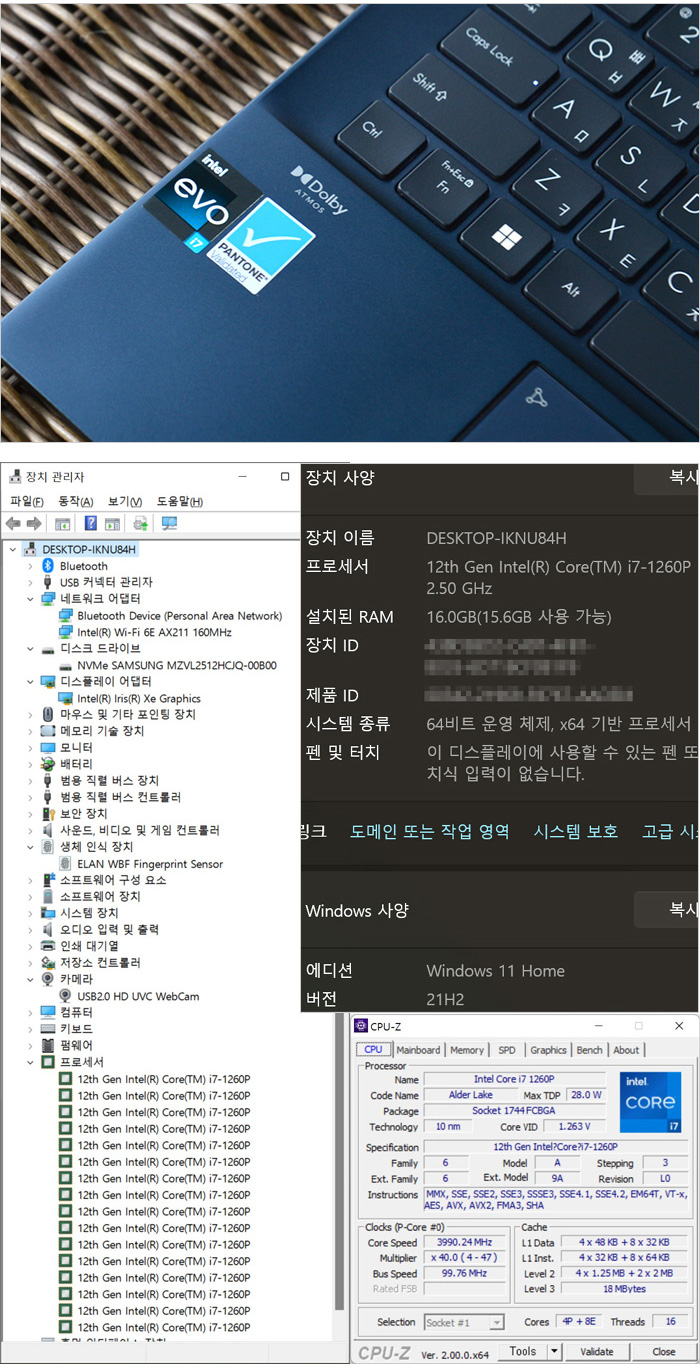This screenshot has height=1369, width=700.
Task: Click the Device Manager title bar icon
Action: (14, 477)
